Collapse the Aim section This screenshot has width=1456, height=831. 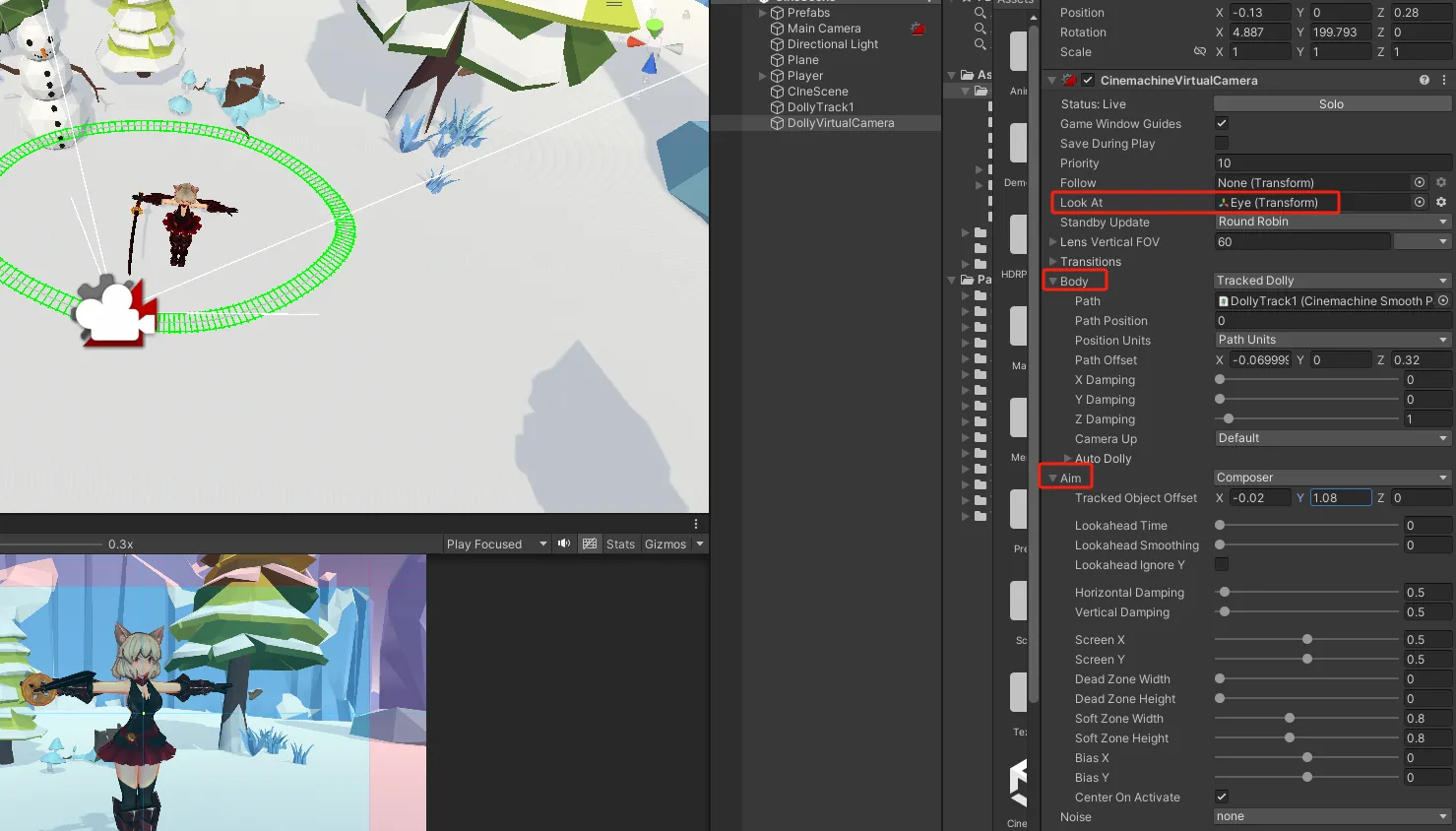point(1053,478)
